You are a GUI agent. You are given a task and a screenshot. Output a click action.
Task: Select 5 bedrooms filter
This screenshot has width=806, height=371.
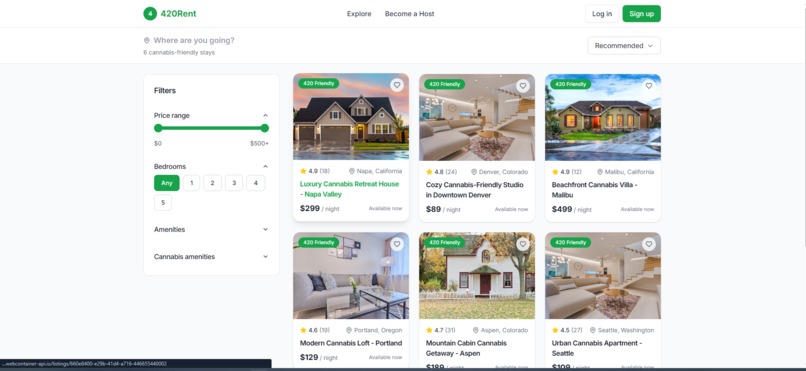(x=163, y=202)
